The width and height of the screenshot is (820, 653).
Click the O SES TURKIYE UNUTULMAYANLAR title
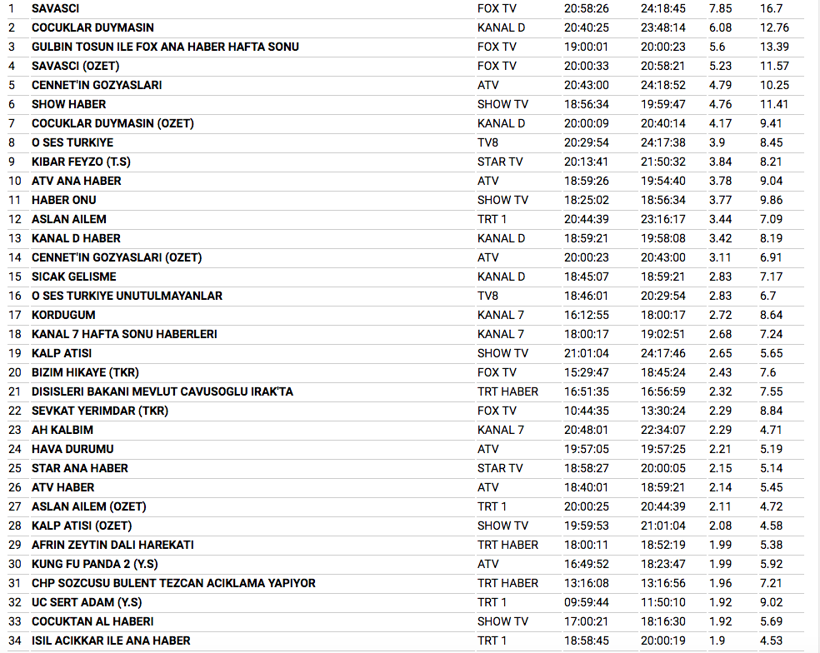tap(127, 296)
